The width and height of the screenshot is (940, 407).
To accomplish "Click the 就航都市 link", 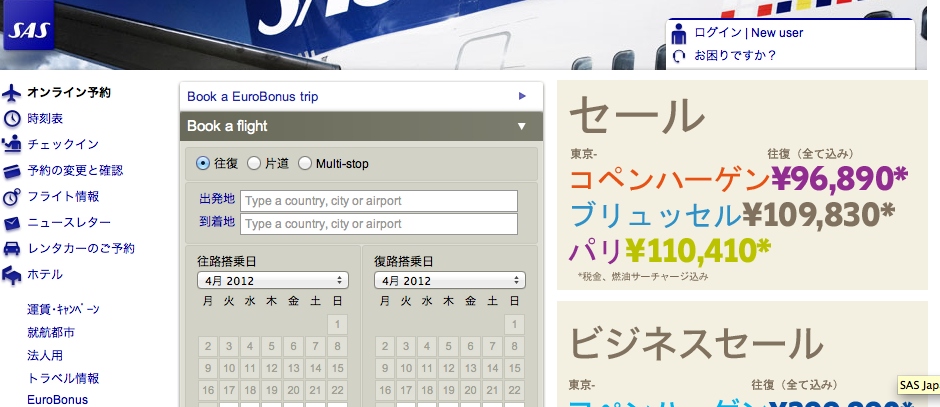I will pyautogui.click(x=51, y=332).
